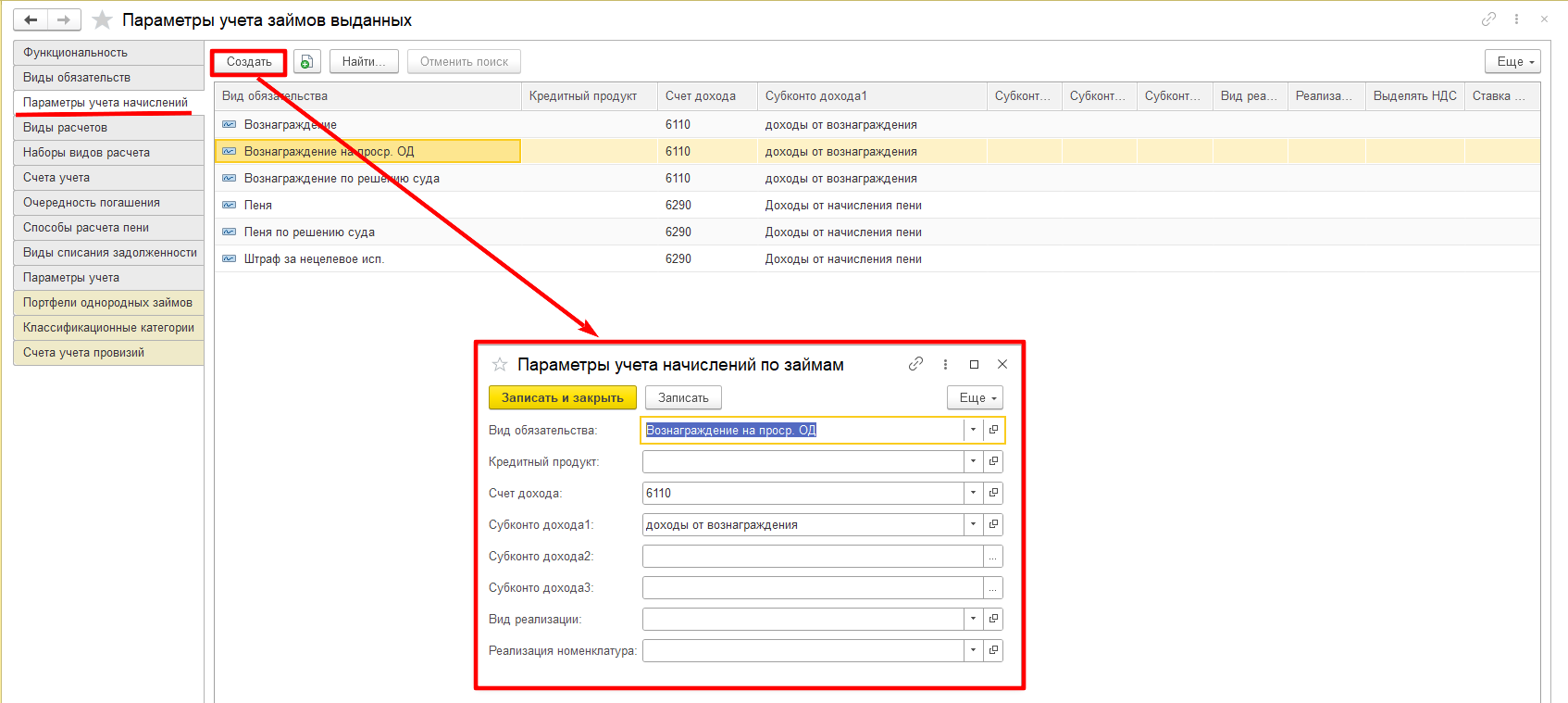Viewport: 1568px width, 703px height.
Task: Click ellipsis button of Субконто дохода2
Action: click(x=993, y=556)
